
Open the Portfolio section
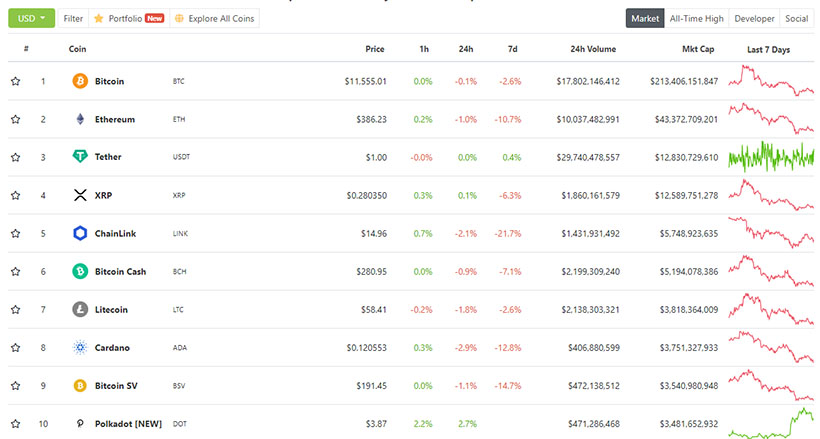tap(129, 18)
